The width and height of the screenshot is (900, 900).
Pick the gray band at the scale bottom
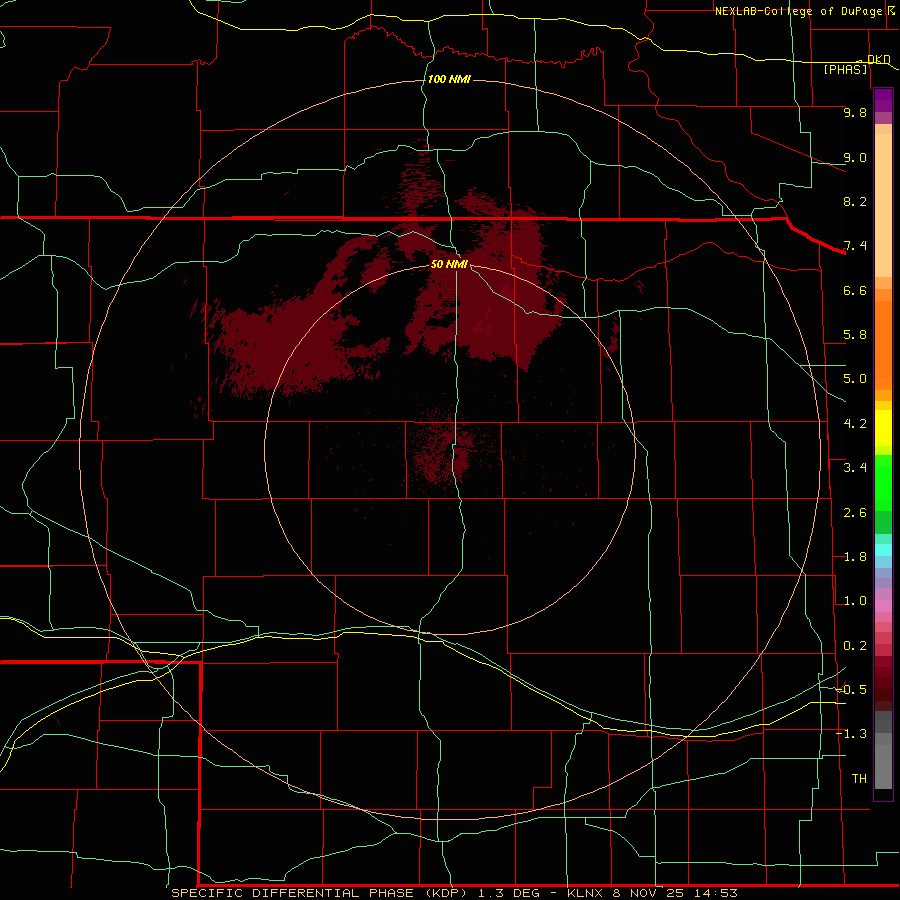pyautogui.click(x=883, y=767)
